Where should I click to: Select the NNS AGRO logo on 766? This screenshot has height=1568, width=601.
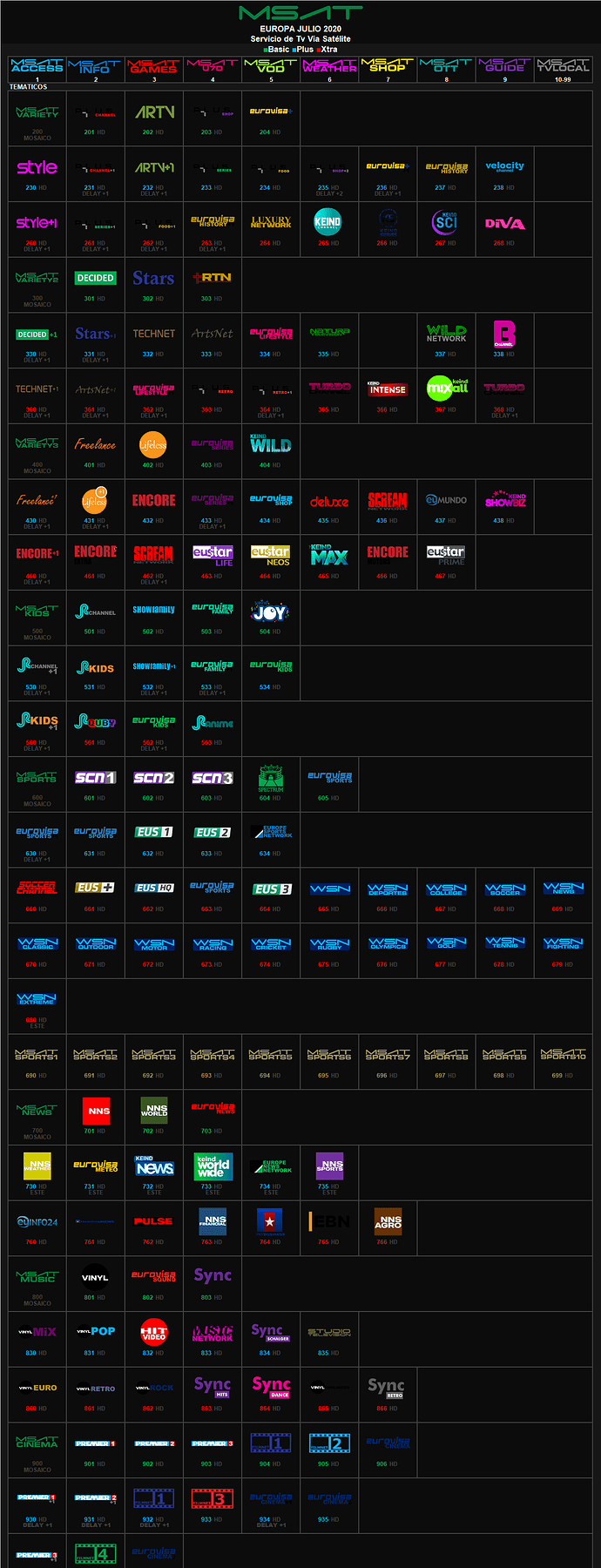388,1221
